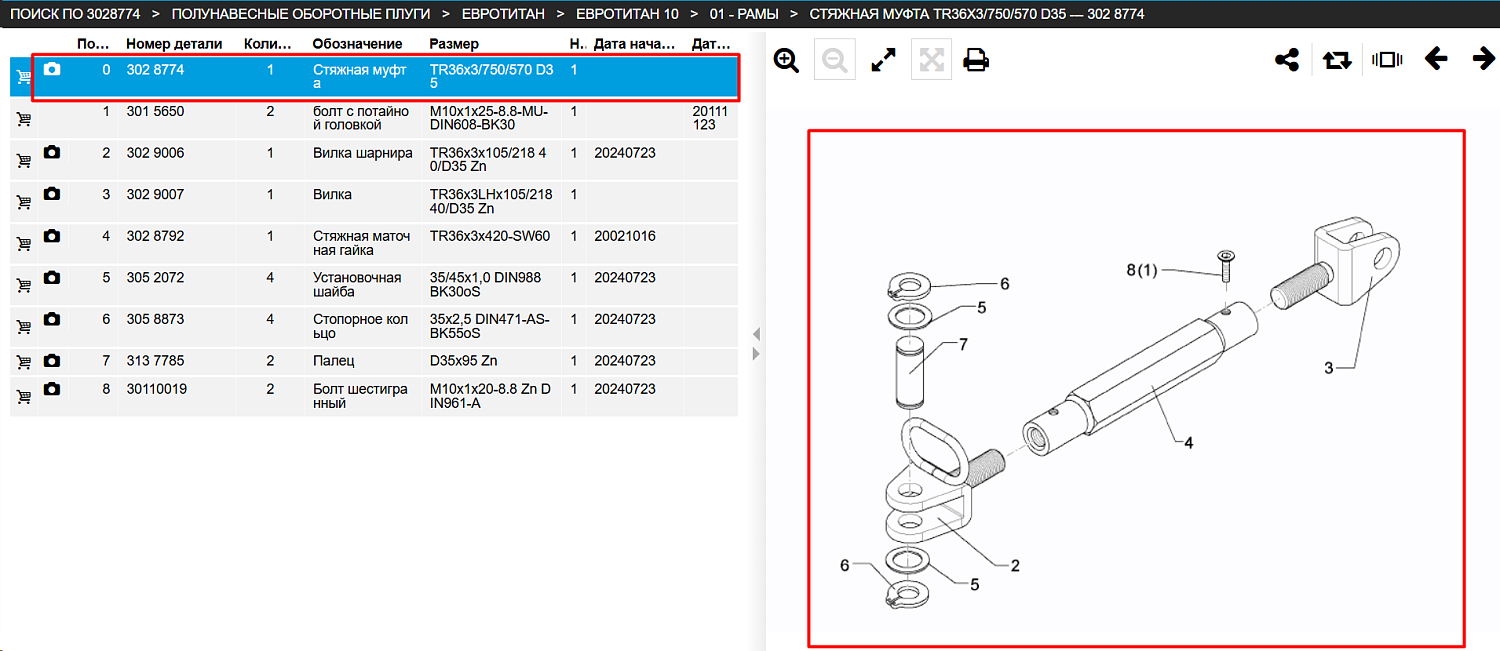This screenshot has height=651, width=1500.
Task: Open photo for part 305 2072
Action: (x=52, y=277)
